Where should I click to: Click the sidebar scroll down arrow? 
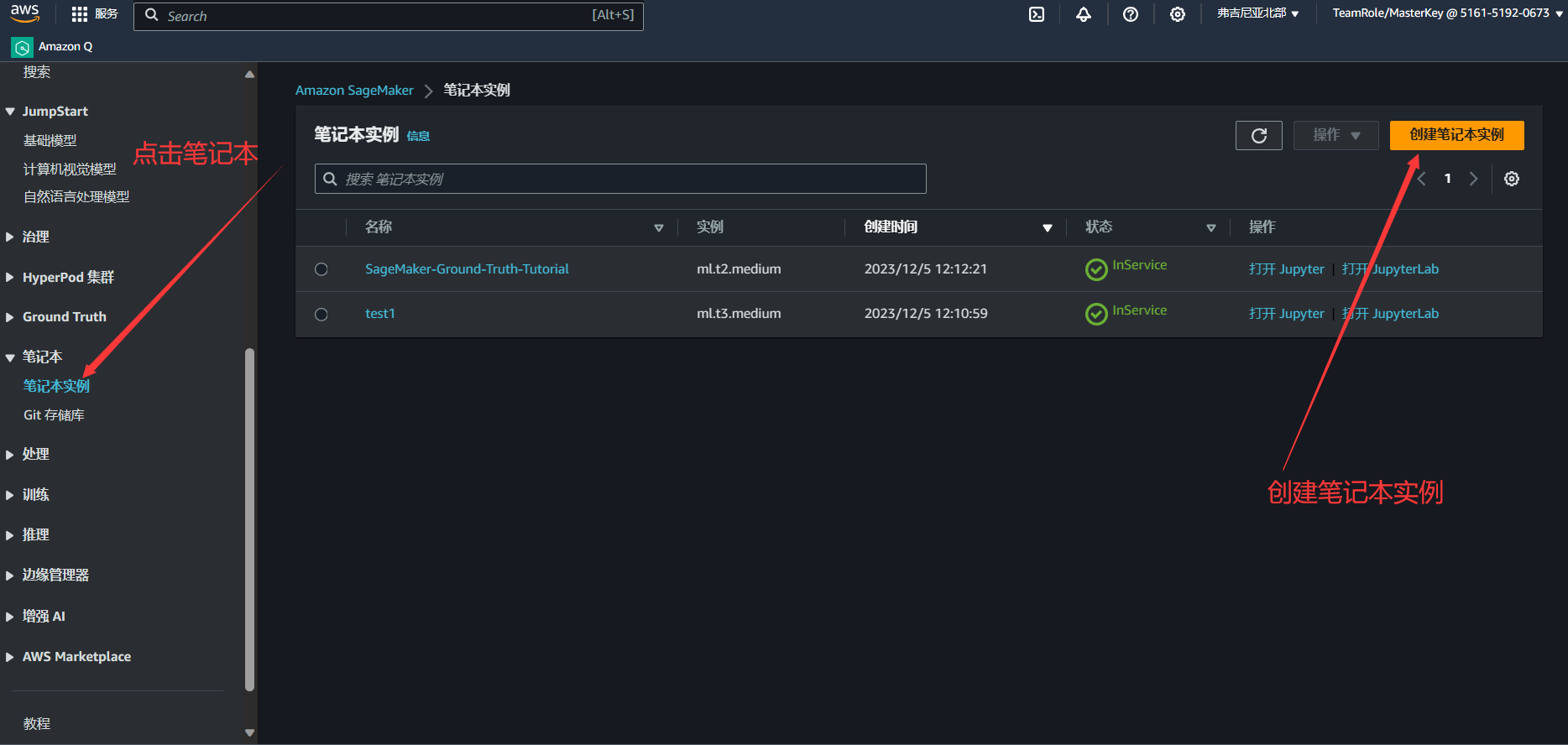249,732
